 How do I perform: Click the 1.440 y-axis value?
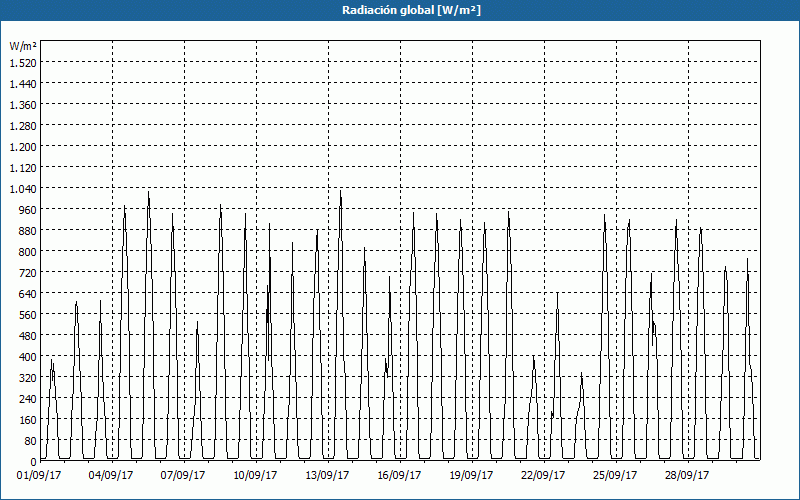23,83
